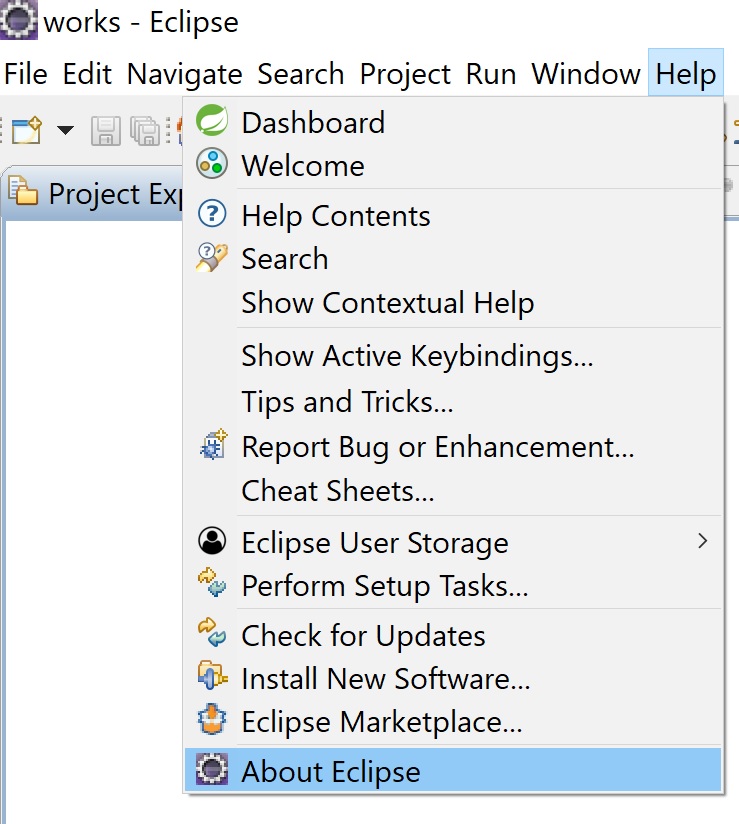Open the New wizard dropdown arrow
The width and height of the screenshot is (739, 824).
65,130
